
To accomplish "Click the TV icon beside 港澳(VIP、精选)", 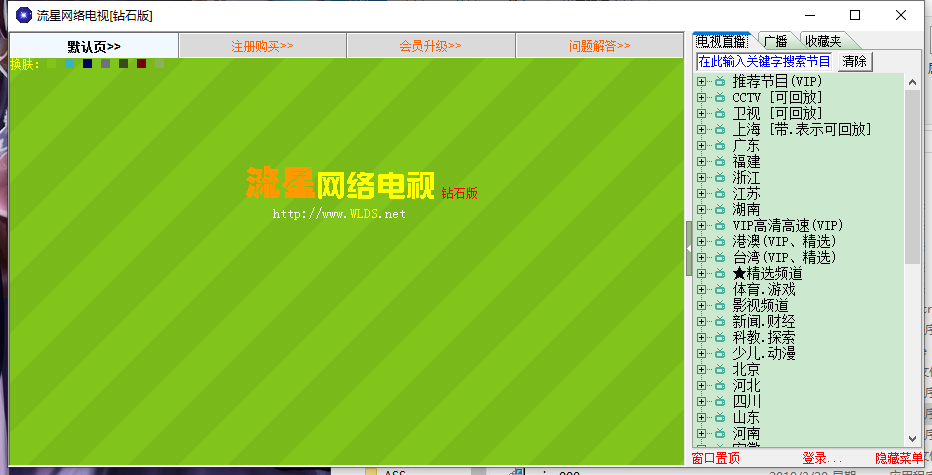I will 720,241.
